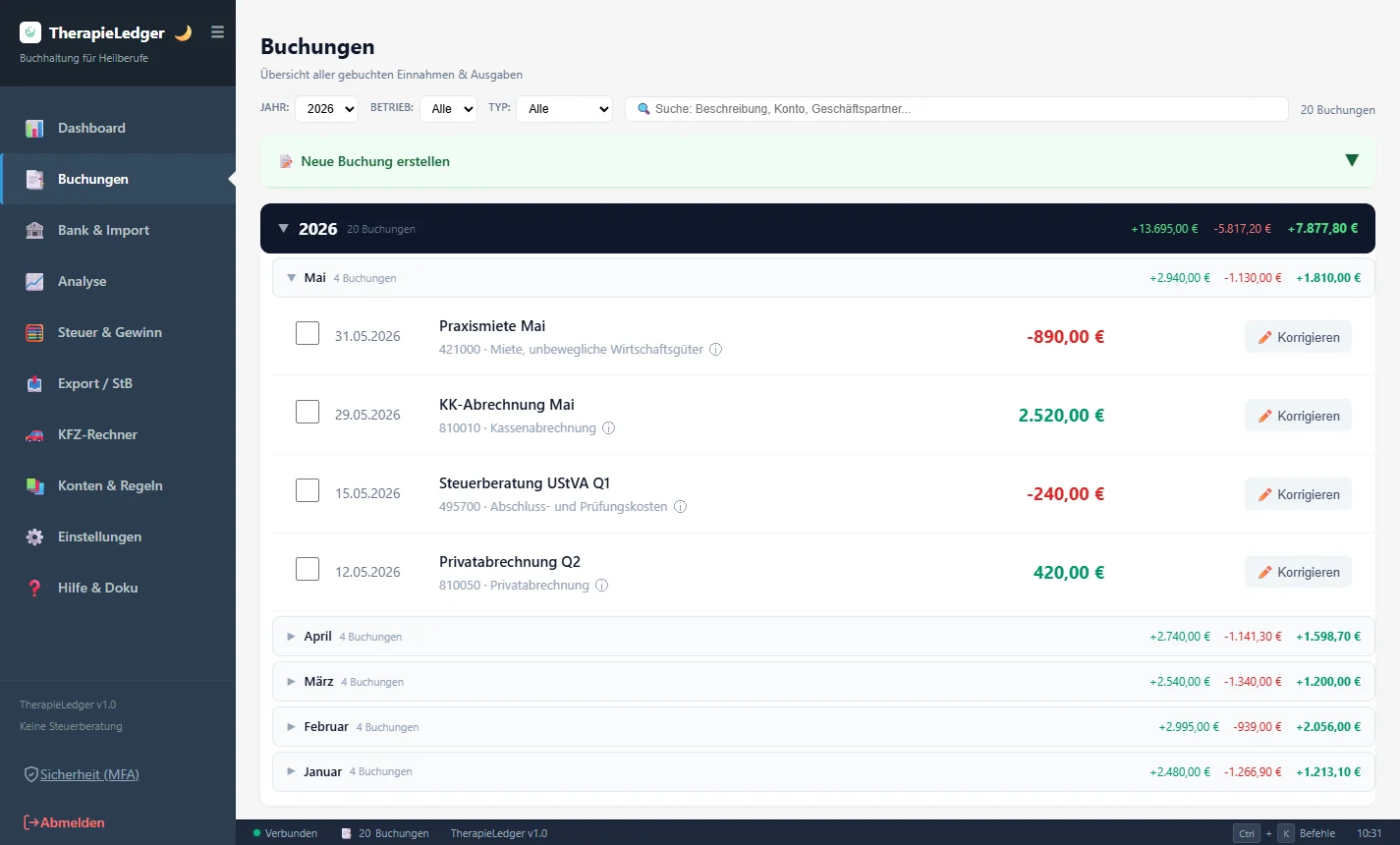
Task: Click info icon beside Abschluss- und Prüfungskosten
Action: pyautogui.click(x=680, y=507)
